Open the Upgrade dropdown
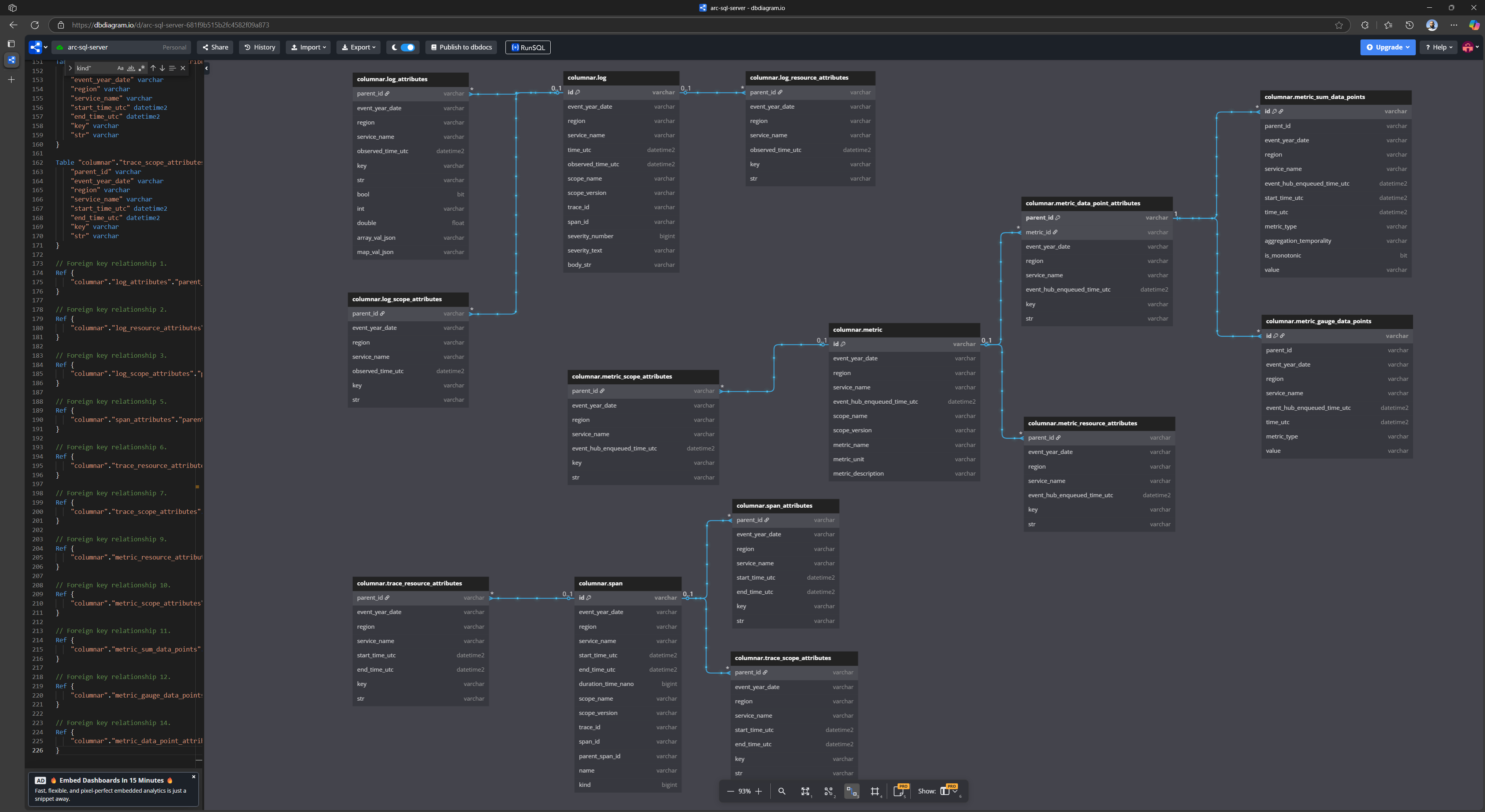This screenshot has height=812, width=1485. (x=1388, y=47)
